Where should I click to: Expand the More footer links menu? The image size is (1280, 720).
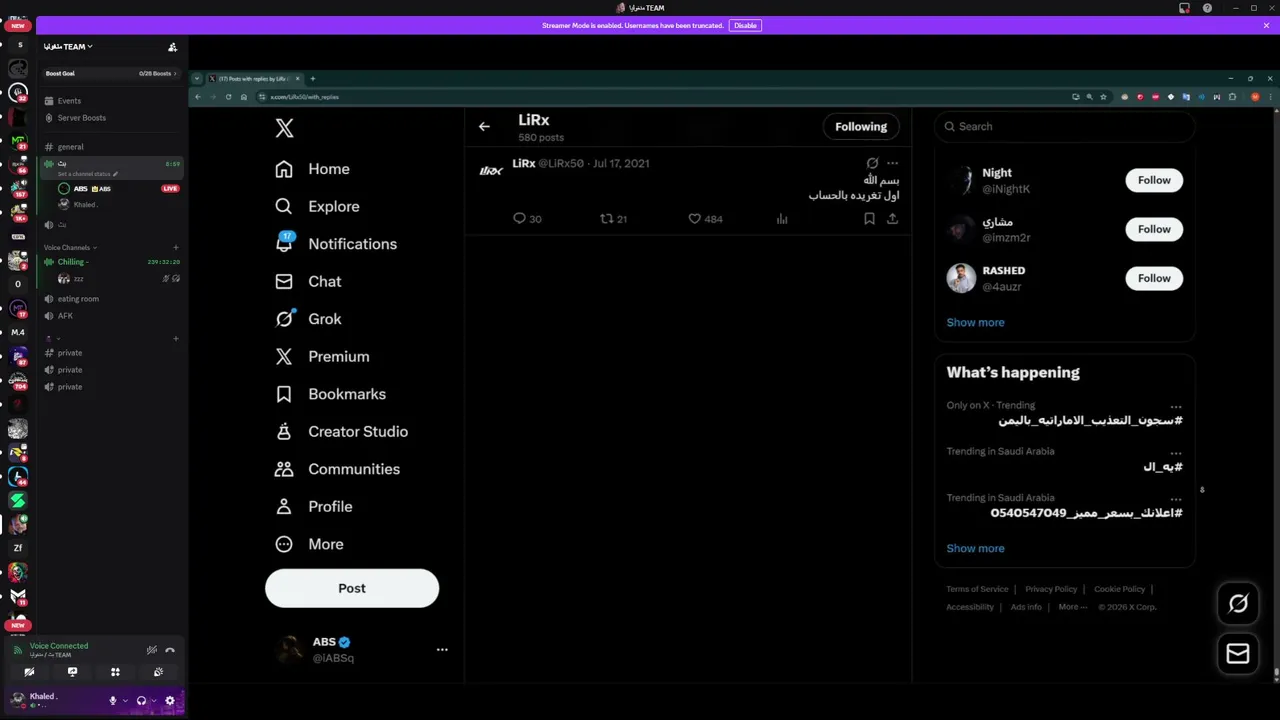pos(1072,607)
